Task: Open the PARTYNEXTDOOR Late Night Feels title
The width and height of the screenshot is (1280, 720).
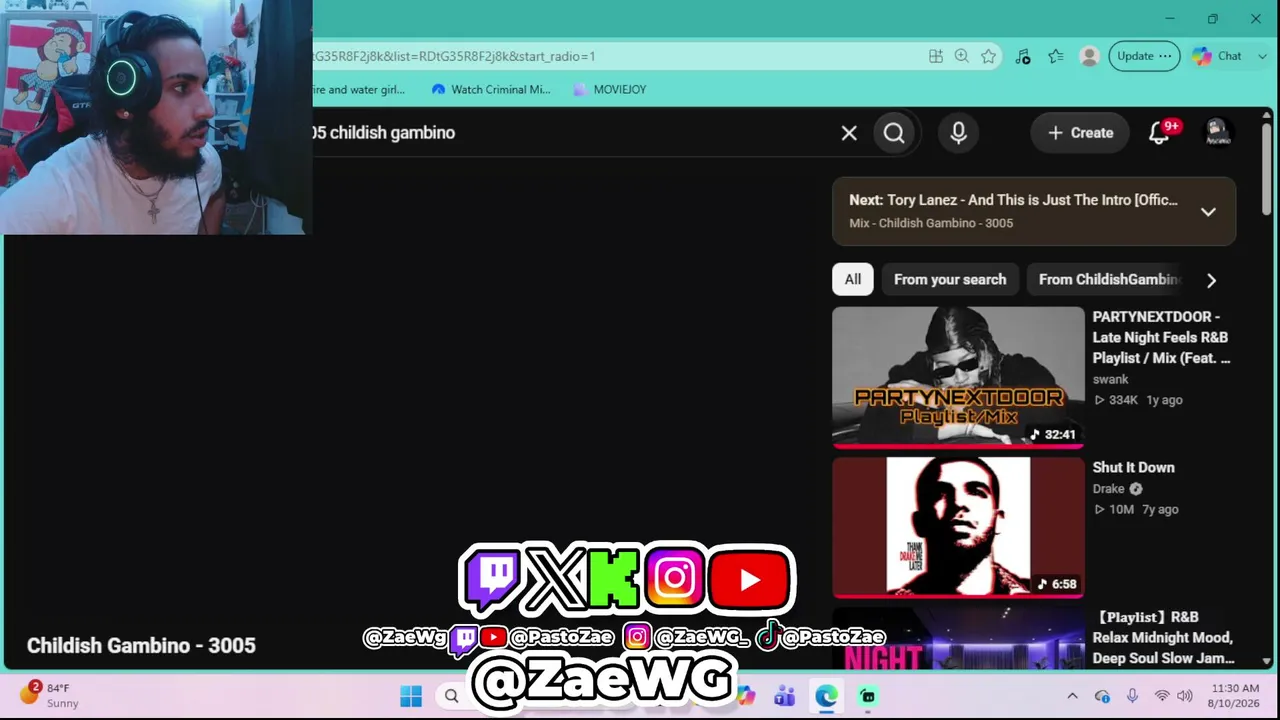Action: click(1162, 337)
